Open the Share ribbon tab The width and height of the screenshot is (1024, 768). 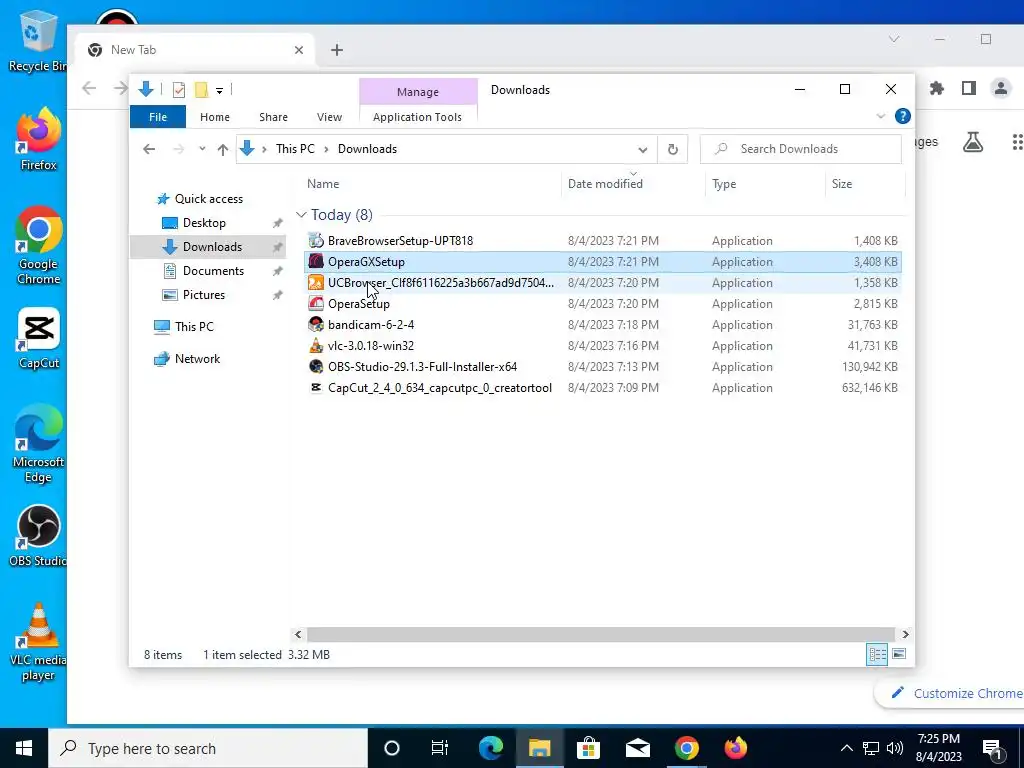point(273,117)
